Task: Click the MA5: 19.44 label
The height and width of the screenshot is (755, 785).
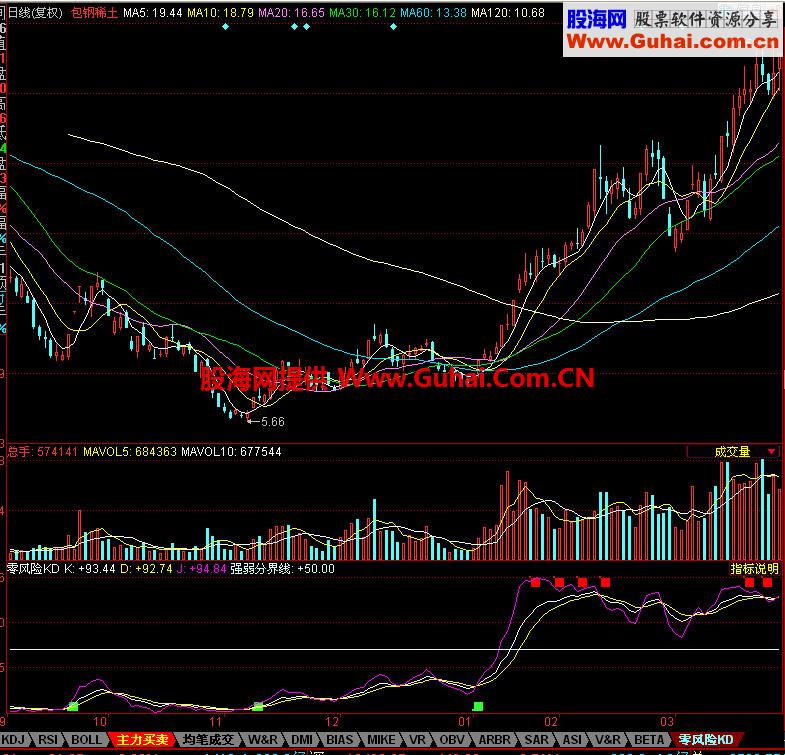Action: pyautogui.click(x=153, y=13)
